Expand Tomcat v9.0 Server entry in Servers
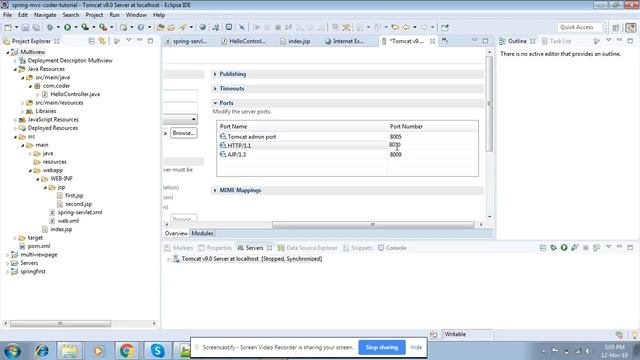Image resolution: width=640 pixels, height=360 pixels. coord(169,259)
